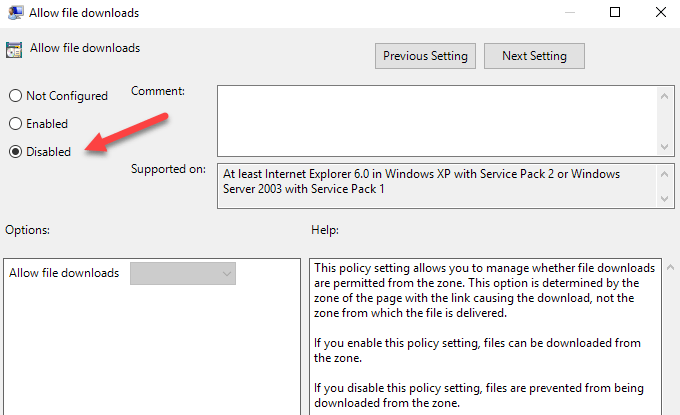The width and height of the screenshot is (680, 415).
Task: Click the policy icon in the title bar
Action: tap(15, 13)
